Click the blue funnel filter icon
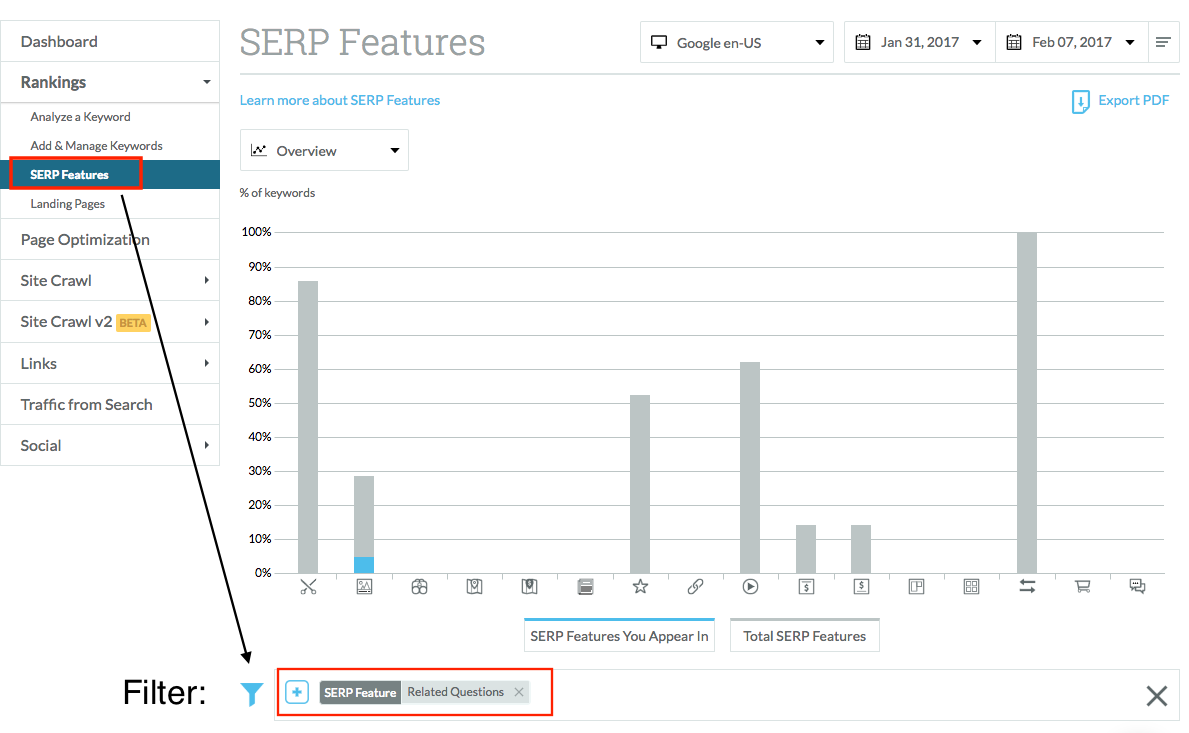Image resolution: width=1189 pixels, height=733 pixels. [x=252, y=694]
